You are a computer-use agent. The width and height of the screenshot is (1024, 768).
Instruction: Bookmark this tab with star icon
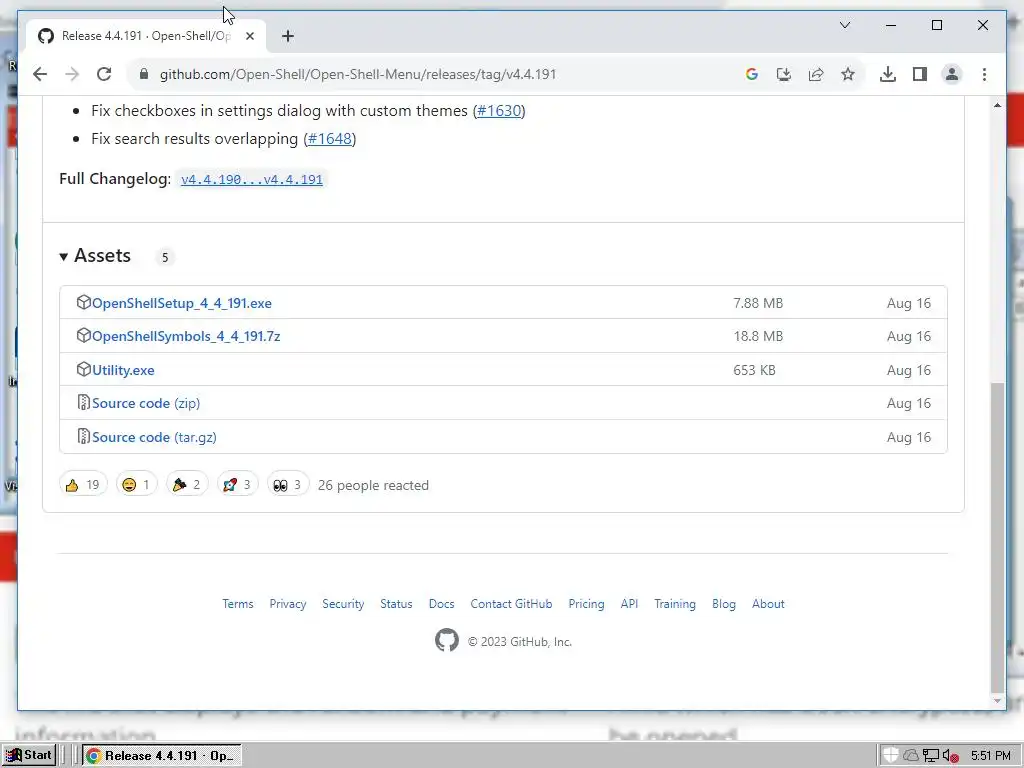point(848,74)
